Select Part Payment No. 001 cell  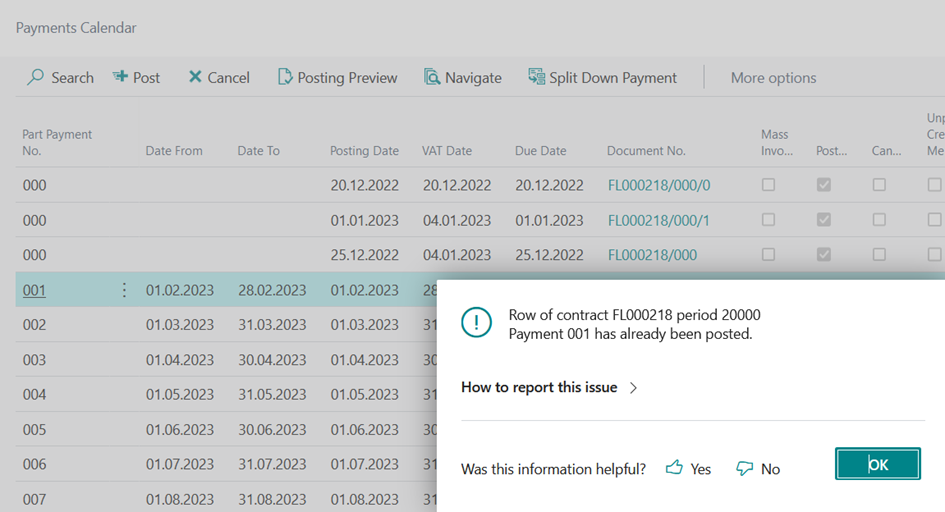pyautogui.click(x=35, y=290)
